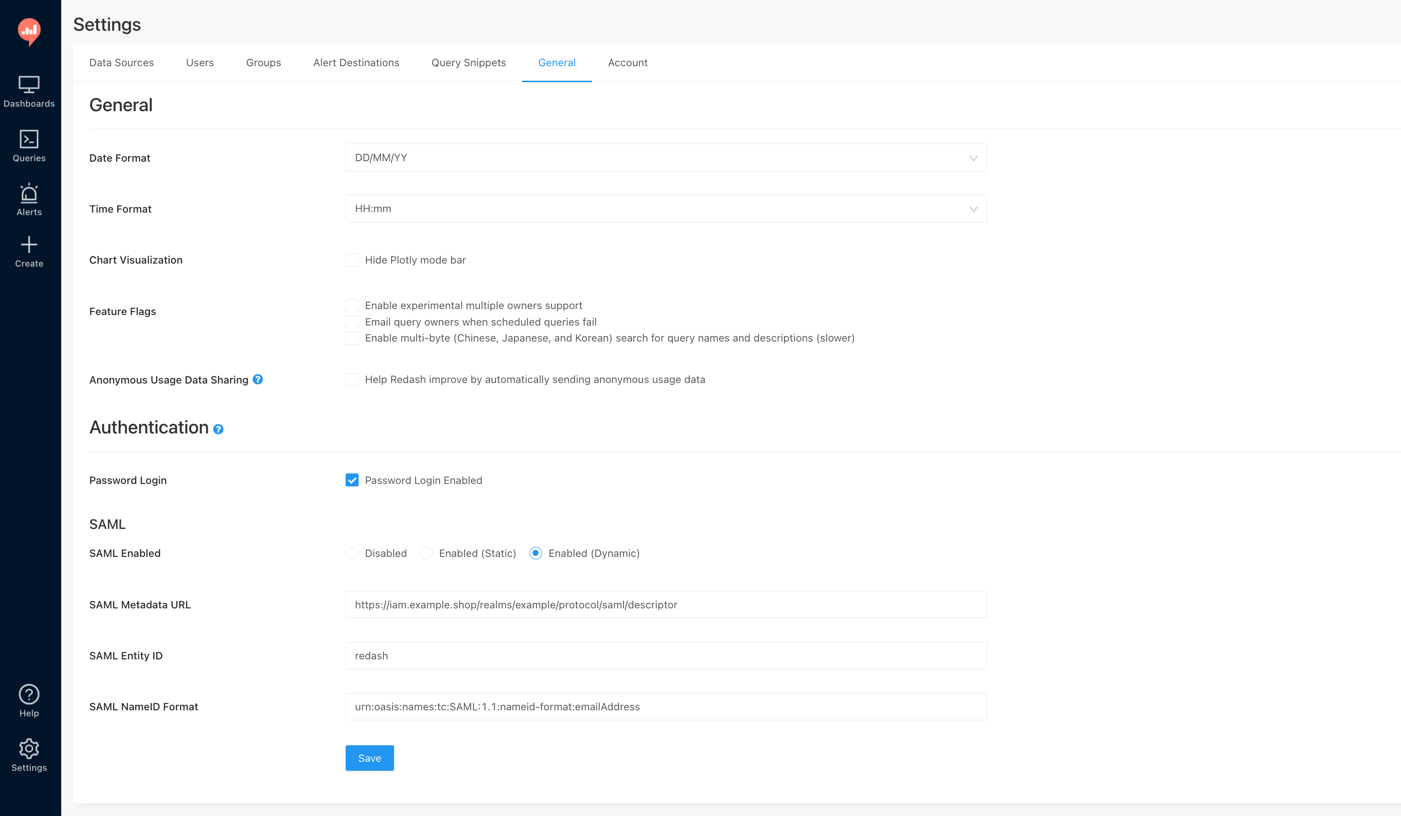Open the Settings gear icon
The image size is (1401, 816).
point(29,749)
